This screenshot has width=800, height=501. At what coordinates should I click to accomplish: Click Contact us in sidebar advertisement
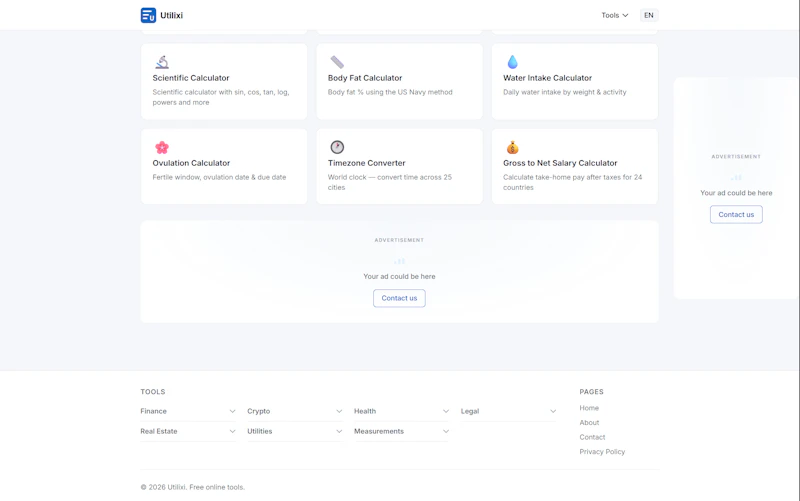pos(736,215)
